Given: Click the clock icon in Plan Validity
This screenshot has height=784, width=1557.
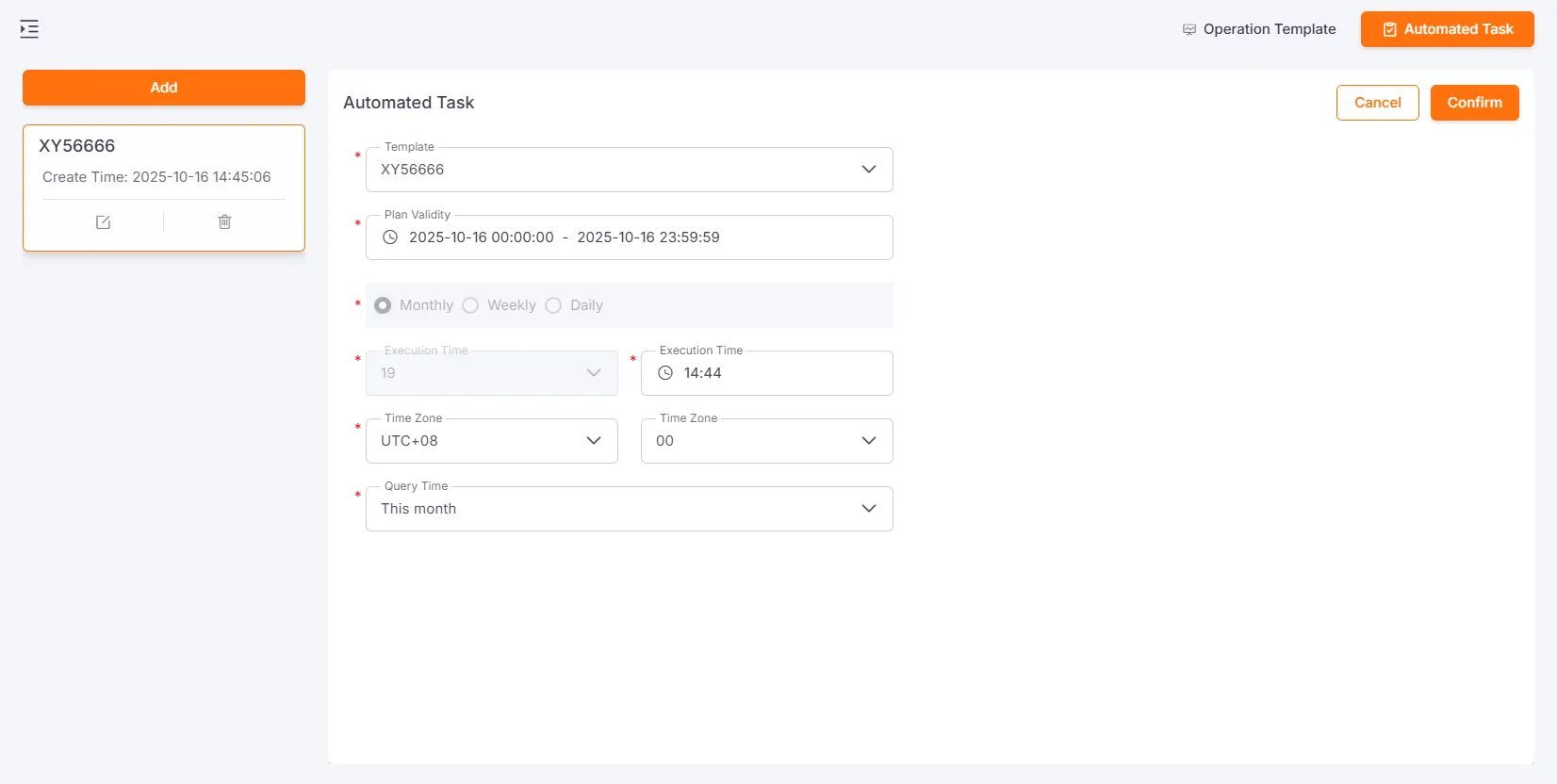Looking at the screenshot, I should (390, 237).
